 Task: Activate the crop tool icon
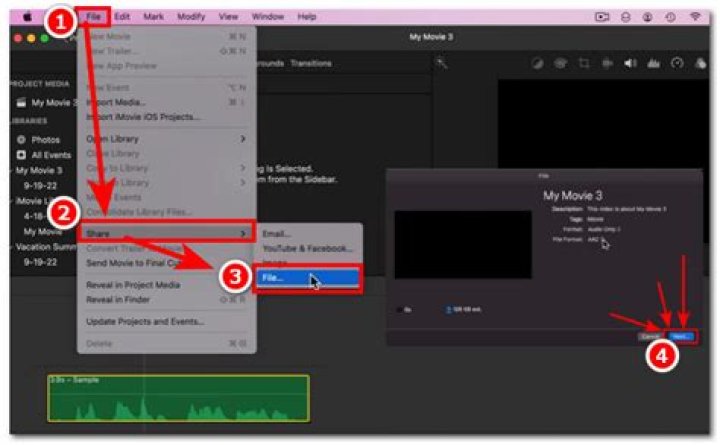tap(584, 63)
